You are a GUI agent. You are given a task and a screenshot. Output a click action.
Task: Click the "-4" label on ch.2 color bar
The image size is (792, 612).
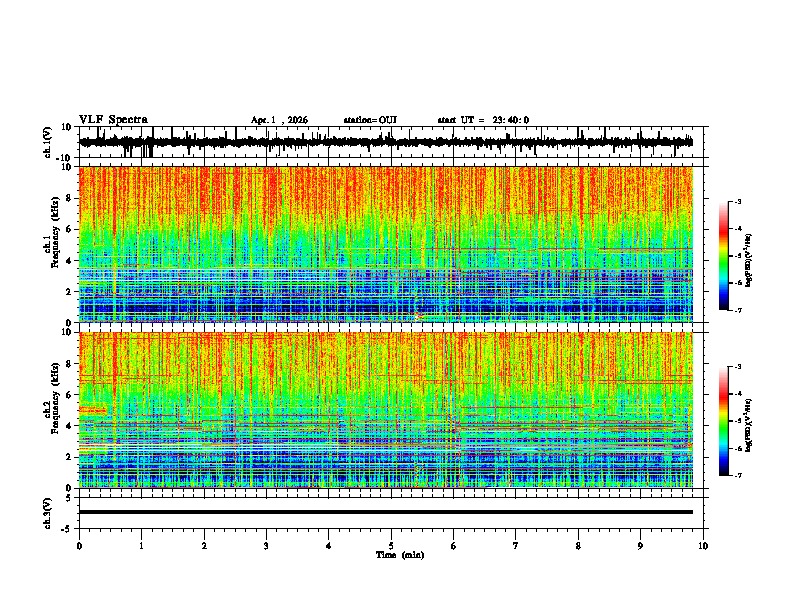[737, 394]
